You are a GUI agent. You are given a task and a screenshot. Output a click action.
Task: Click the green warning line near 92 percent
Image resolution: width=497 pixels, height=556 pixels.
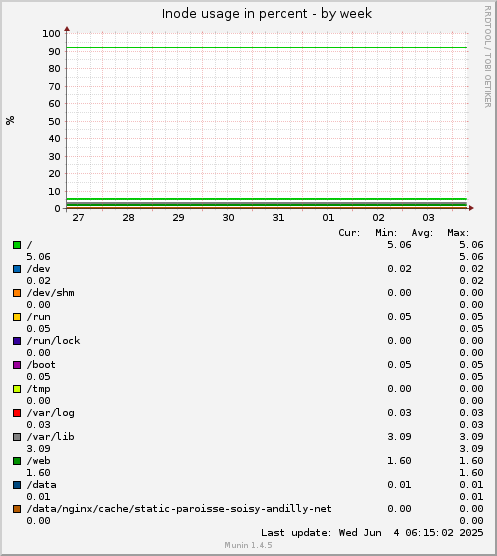pos(267,47)
